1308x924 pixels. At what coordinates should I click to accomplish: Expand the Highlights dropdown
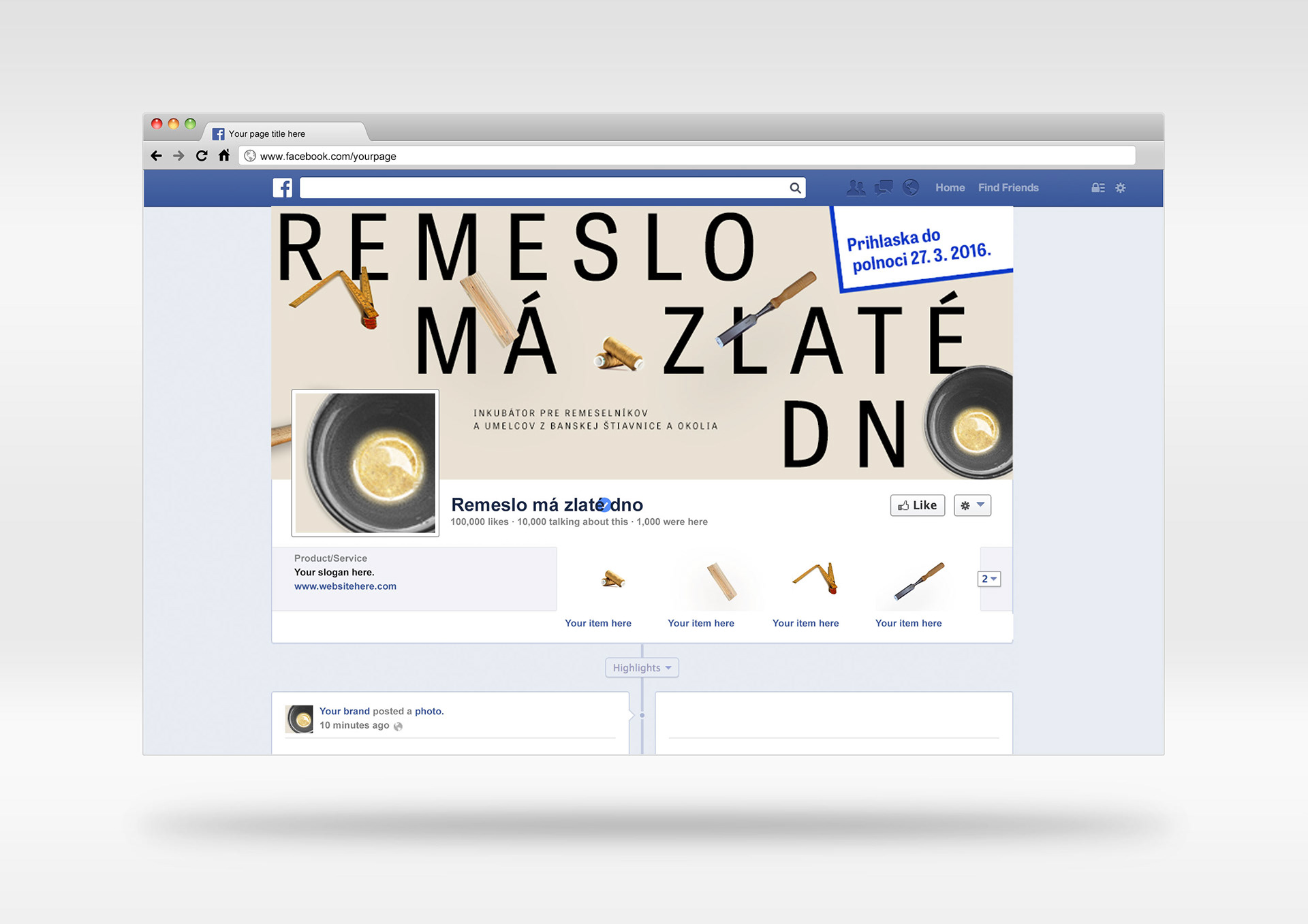coord(642,667)
